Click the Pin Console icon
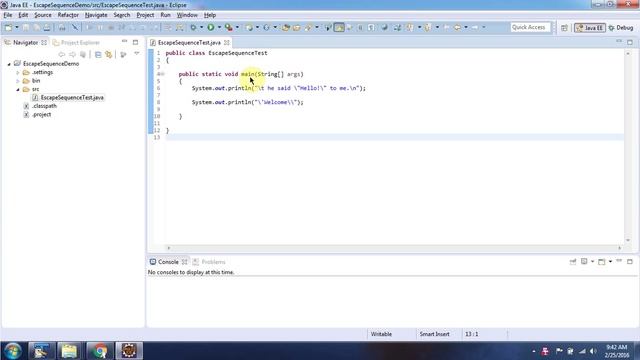 tap(573, 262)
